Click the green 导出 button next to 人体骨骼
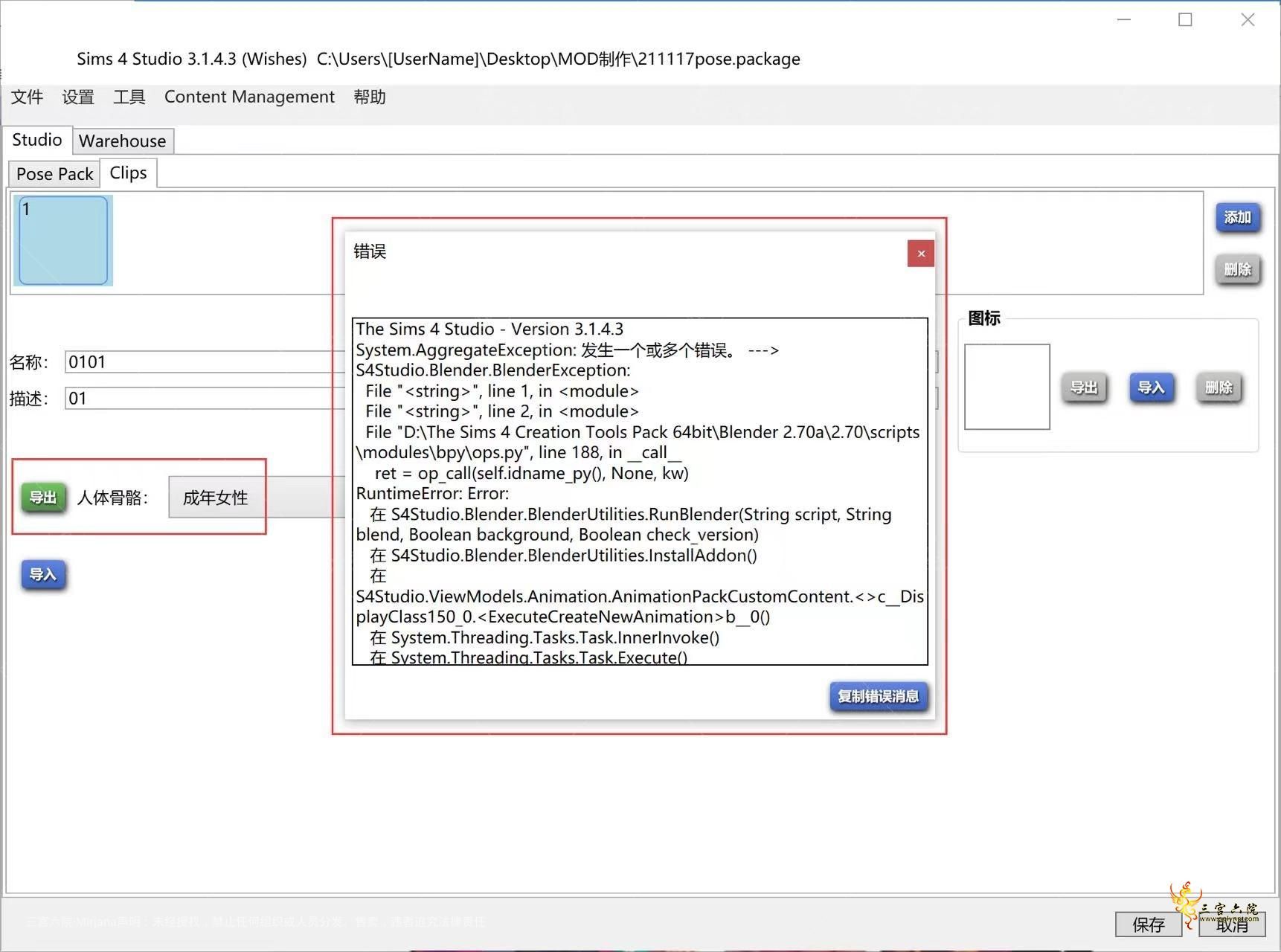Image resolution: width=1281 pixels, height=952 pixels. pyautogui.click(x=43, y=498)
